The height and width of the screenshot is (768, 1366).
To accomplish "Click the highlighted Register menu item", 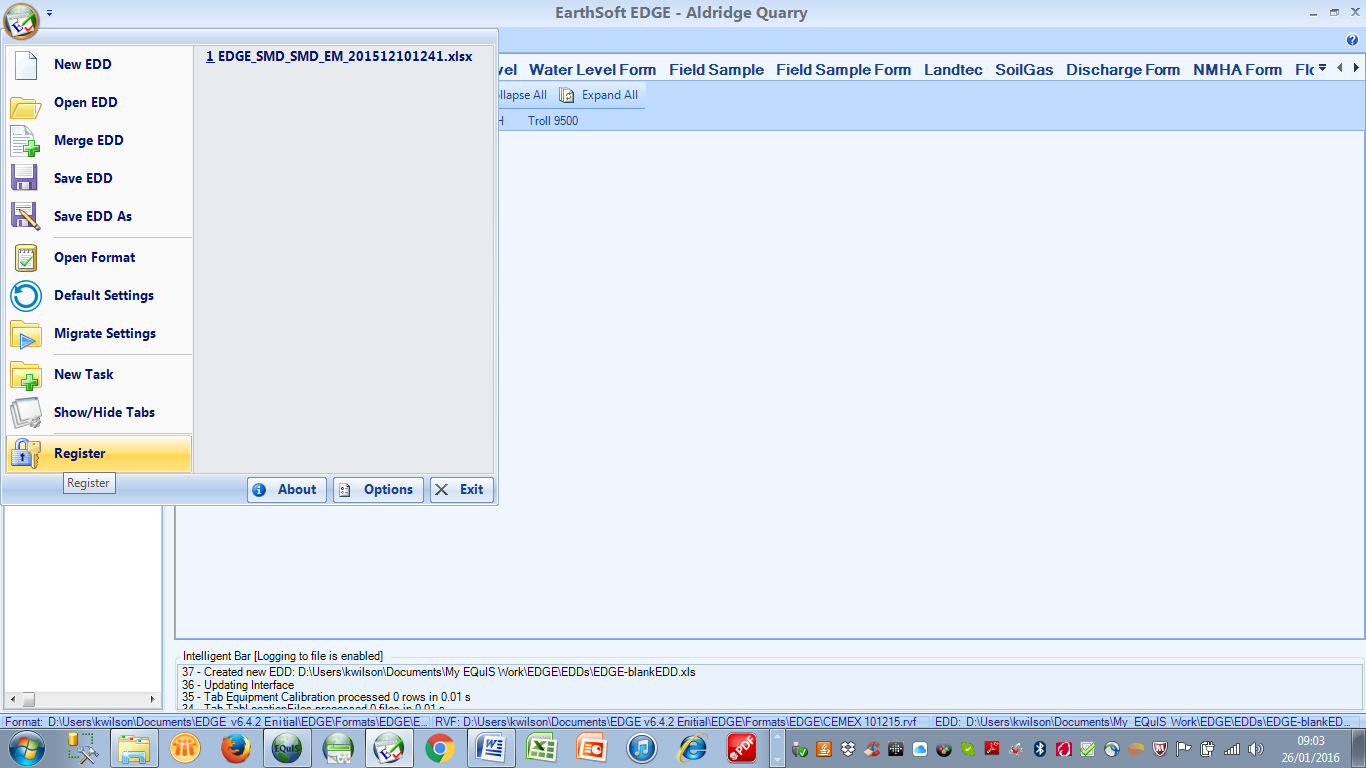I will tap(99, 453).
